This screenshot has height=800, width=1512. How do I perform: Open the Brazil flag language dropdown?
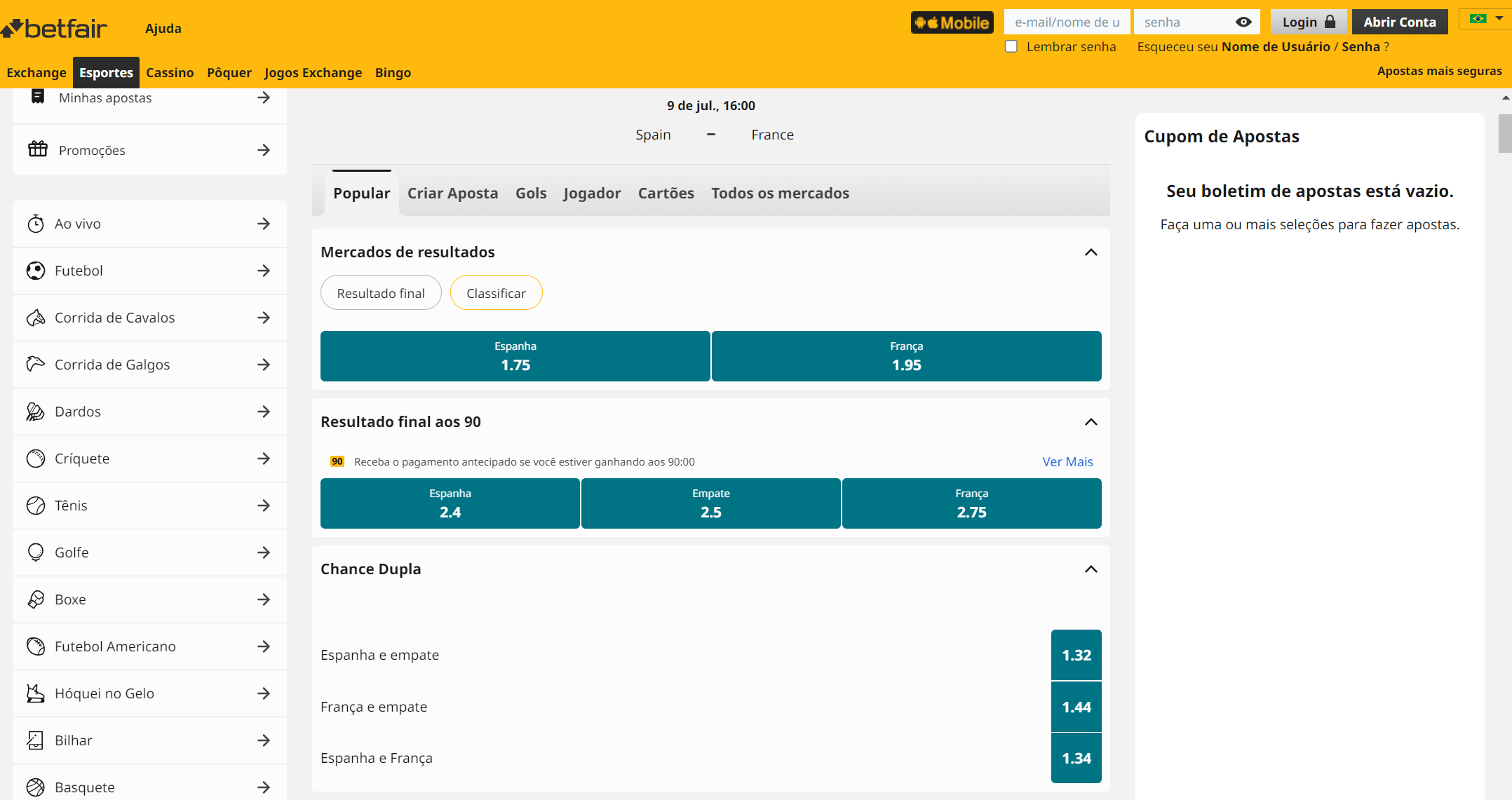pos(1485,19)
